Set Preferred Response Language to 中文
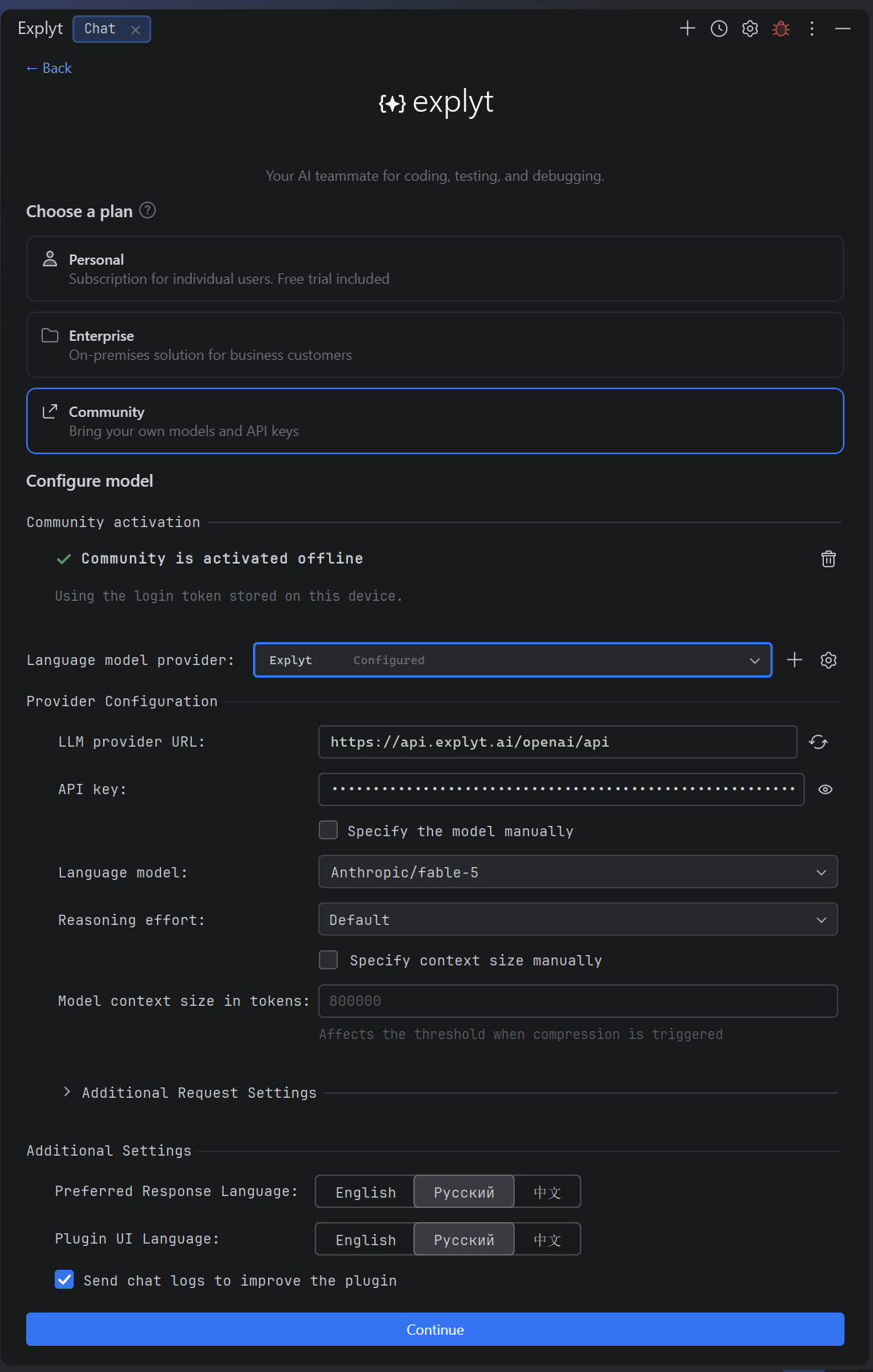 coord(547,1192)
